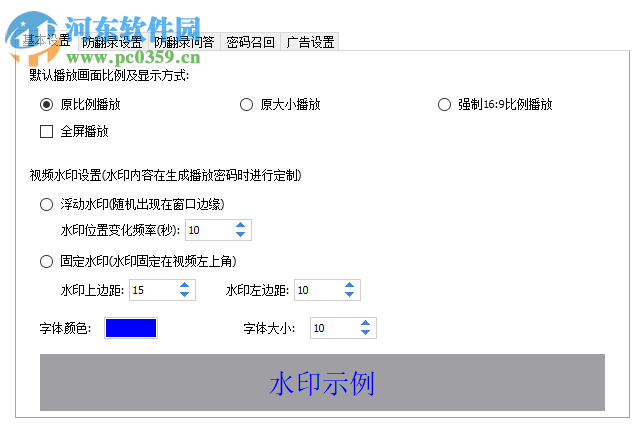Go to the 密码召回 tab
This screenshot has width=640, height=448.
pyautogui.click(x=250, y=42)
